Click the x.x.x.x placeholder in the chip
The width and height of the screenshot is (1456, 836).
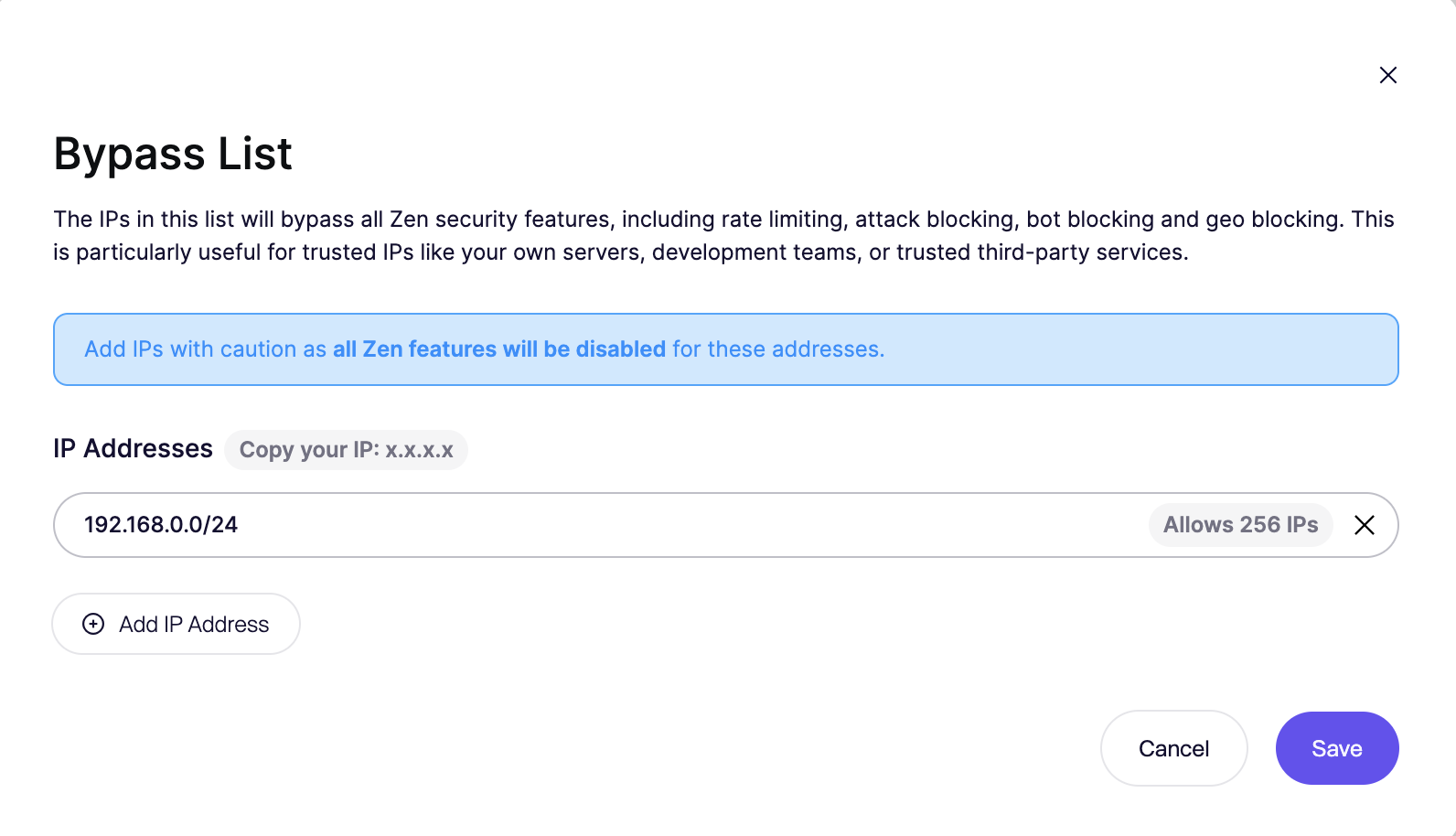pos(419,450)
